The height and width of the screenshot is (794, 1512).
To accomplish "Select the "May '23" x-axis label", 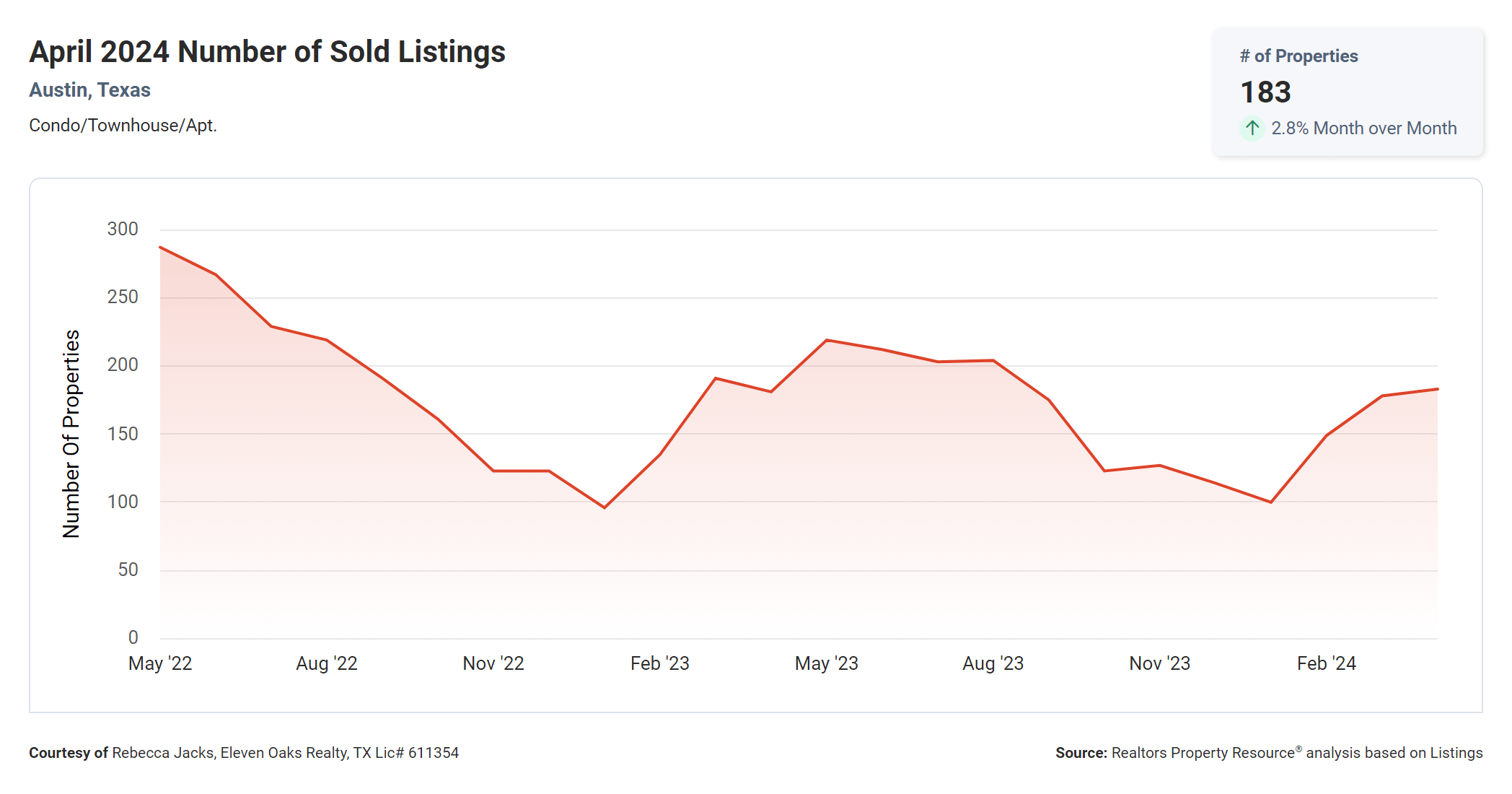I will click(x=827, y=663).
